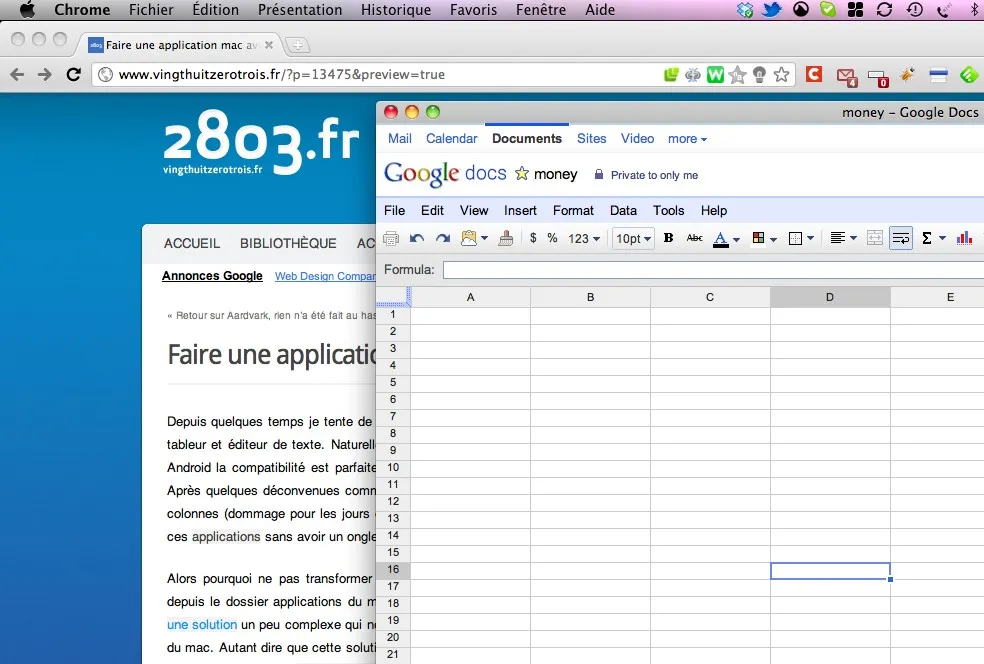Click the Undo arrow in spreadsheet toolbar

417,238
